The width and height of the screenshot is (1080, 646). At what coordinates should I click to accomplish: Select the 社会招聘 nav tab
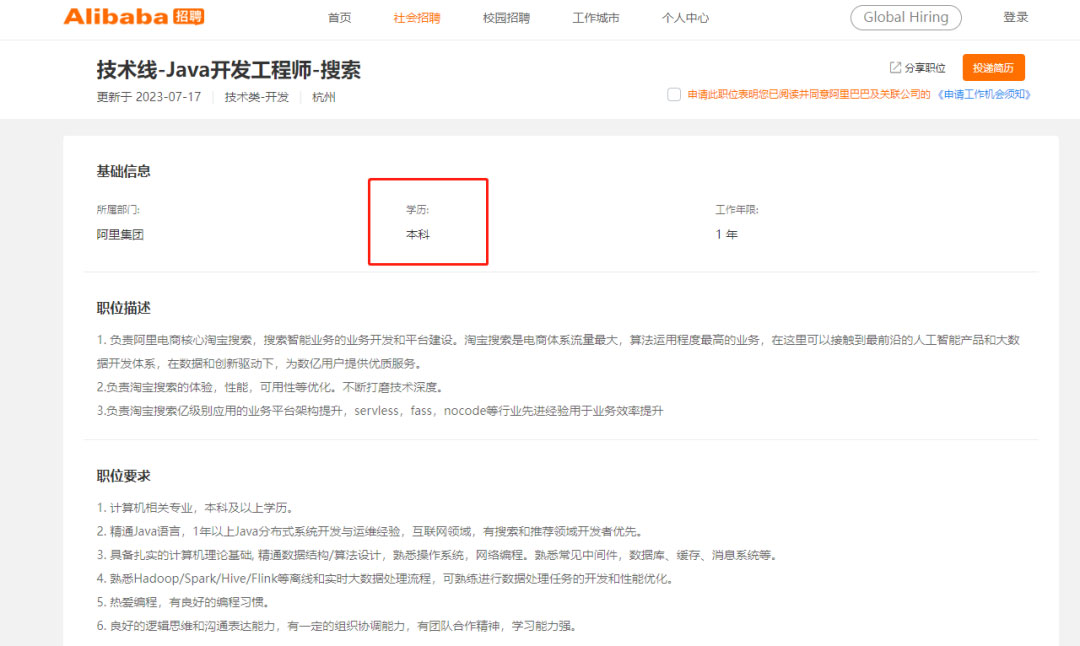coord(416,18)
